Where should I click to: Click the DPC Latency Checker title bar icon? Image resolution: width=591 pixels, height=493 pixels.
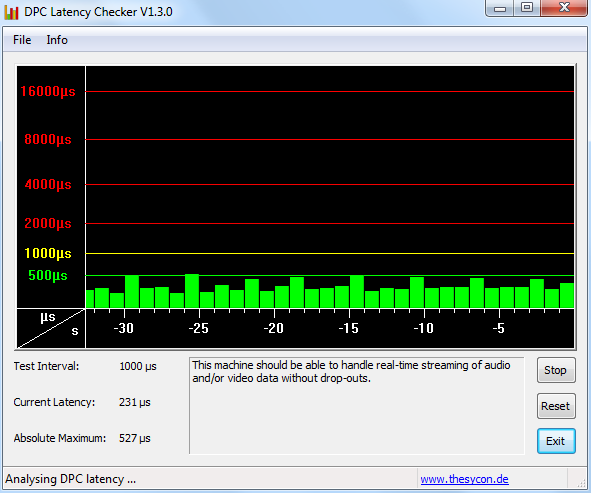[x=11, y=12]
